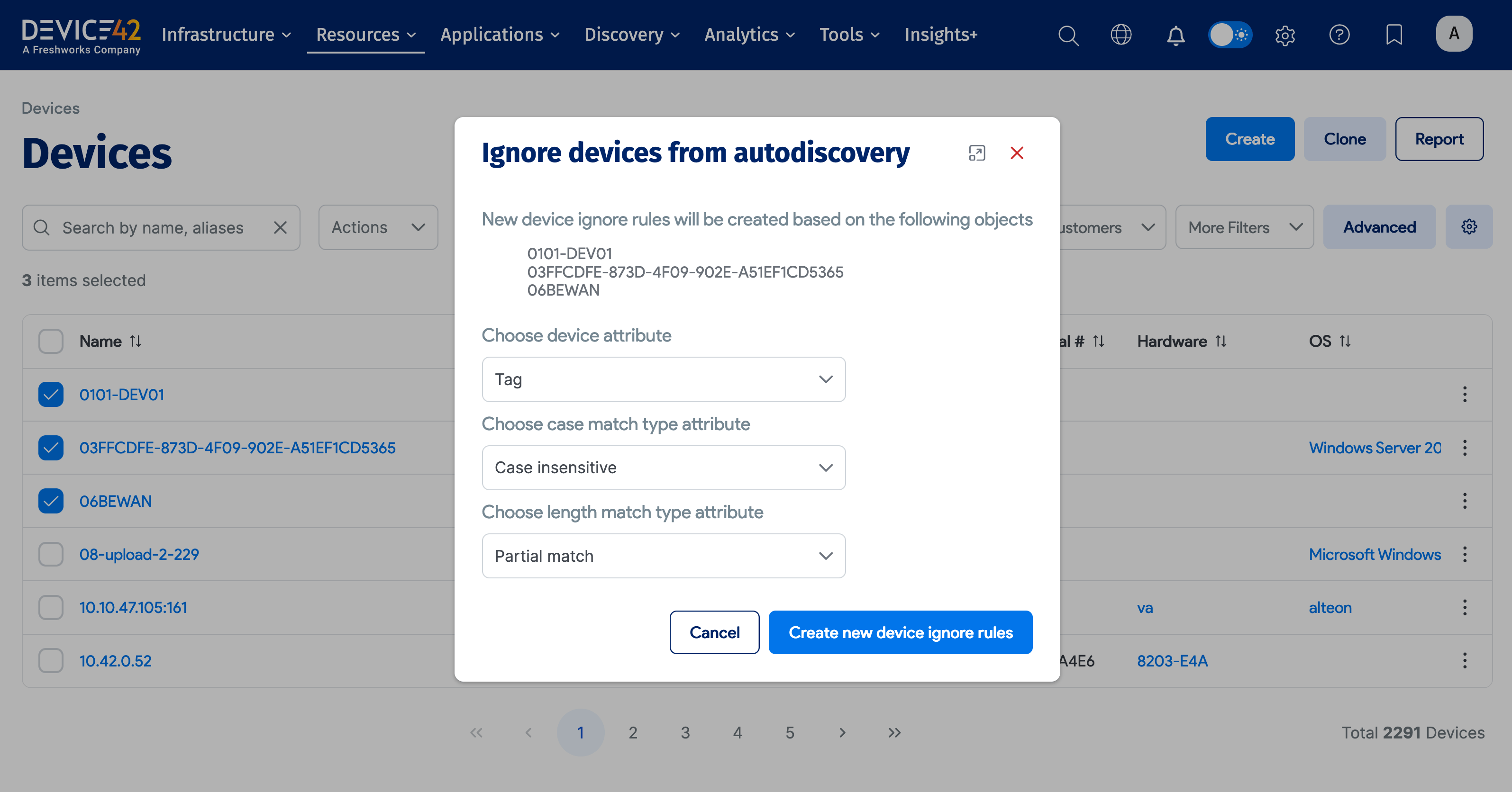Open the Case insensitive match dropdown
Screen dimensions: 1512x792
click(x=663, y=468)
